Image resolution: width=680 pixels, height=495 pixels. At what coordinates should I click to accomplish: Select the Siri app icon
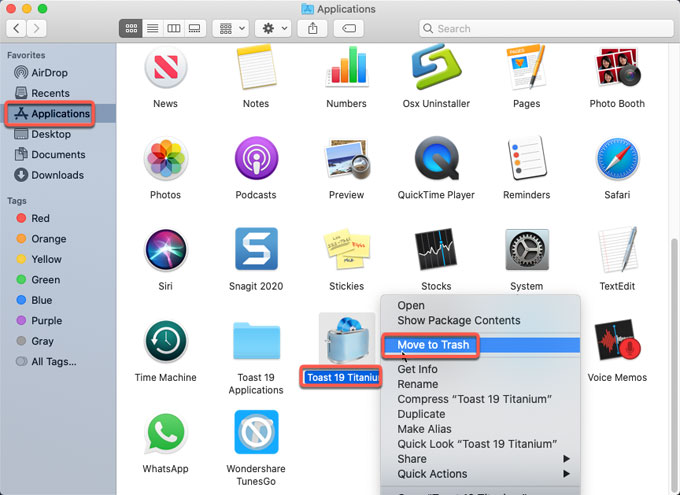click(166, 250)
